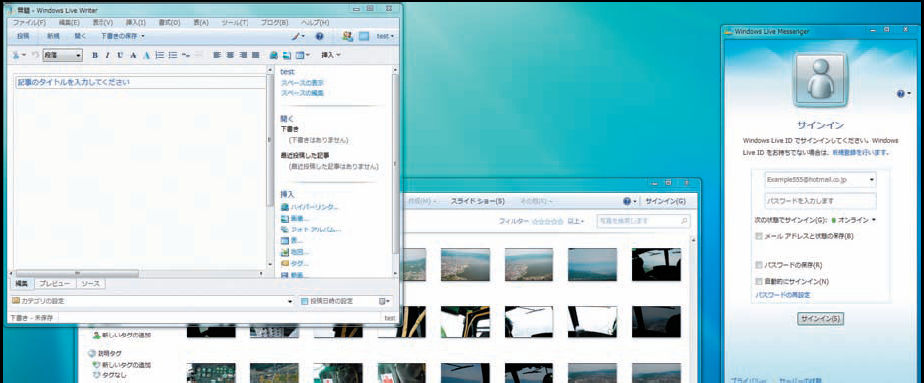This screenshot has height=383, width=924.
Task: Switch to the 'プレビュー' tab
Action: point(54,284)
